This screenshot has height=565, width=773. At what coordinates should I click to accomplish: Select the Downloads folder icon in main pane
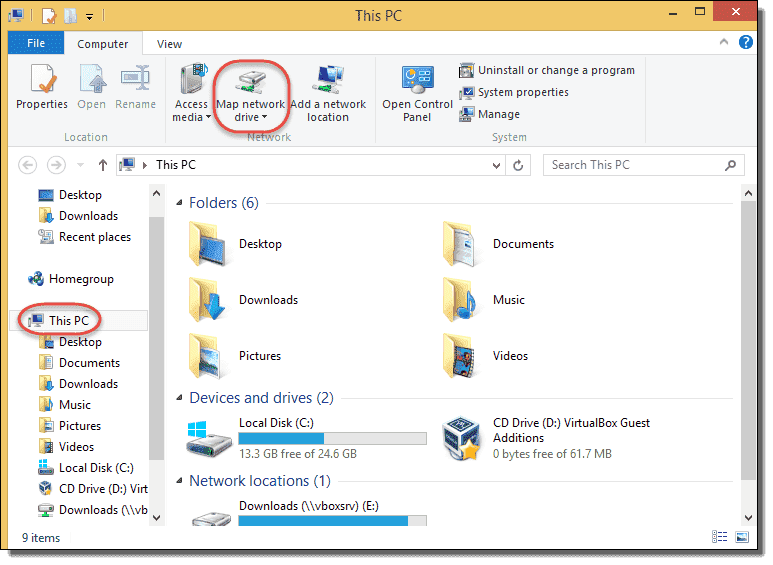coord(207,300)
